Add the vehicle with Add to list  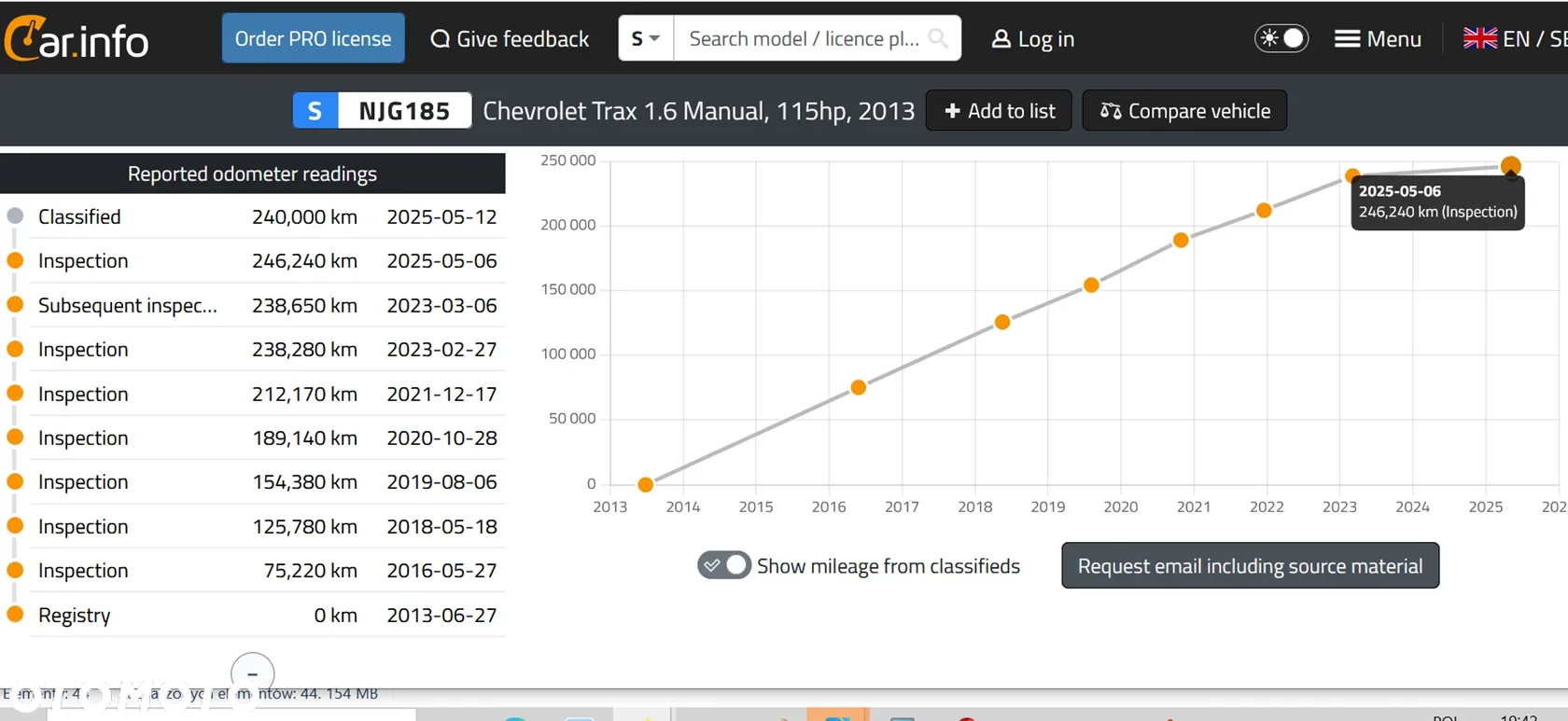(999, 110)
